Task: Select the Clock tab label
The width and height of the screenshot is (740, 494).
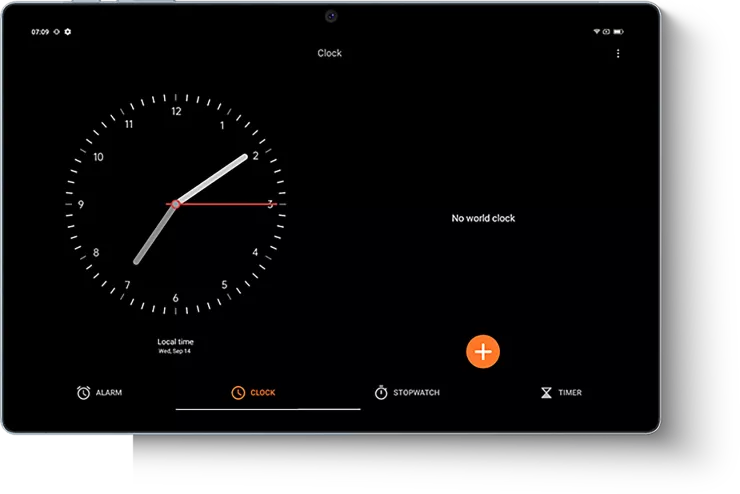Action: pos(263,393)
